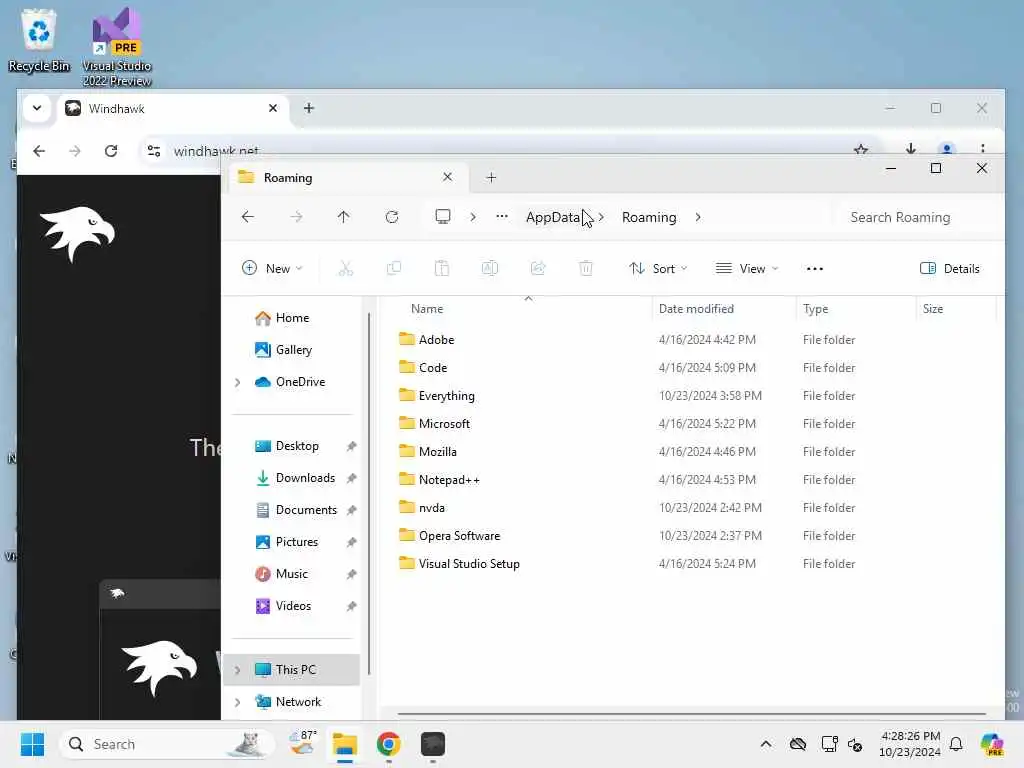Image resolution: width=1024 pixels, height=768 pixels.
Task: Click the Roaming breadcrumb
Action: pyautogui.click(x=649, y=217)
